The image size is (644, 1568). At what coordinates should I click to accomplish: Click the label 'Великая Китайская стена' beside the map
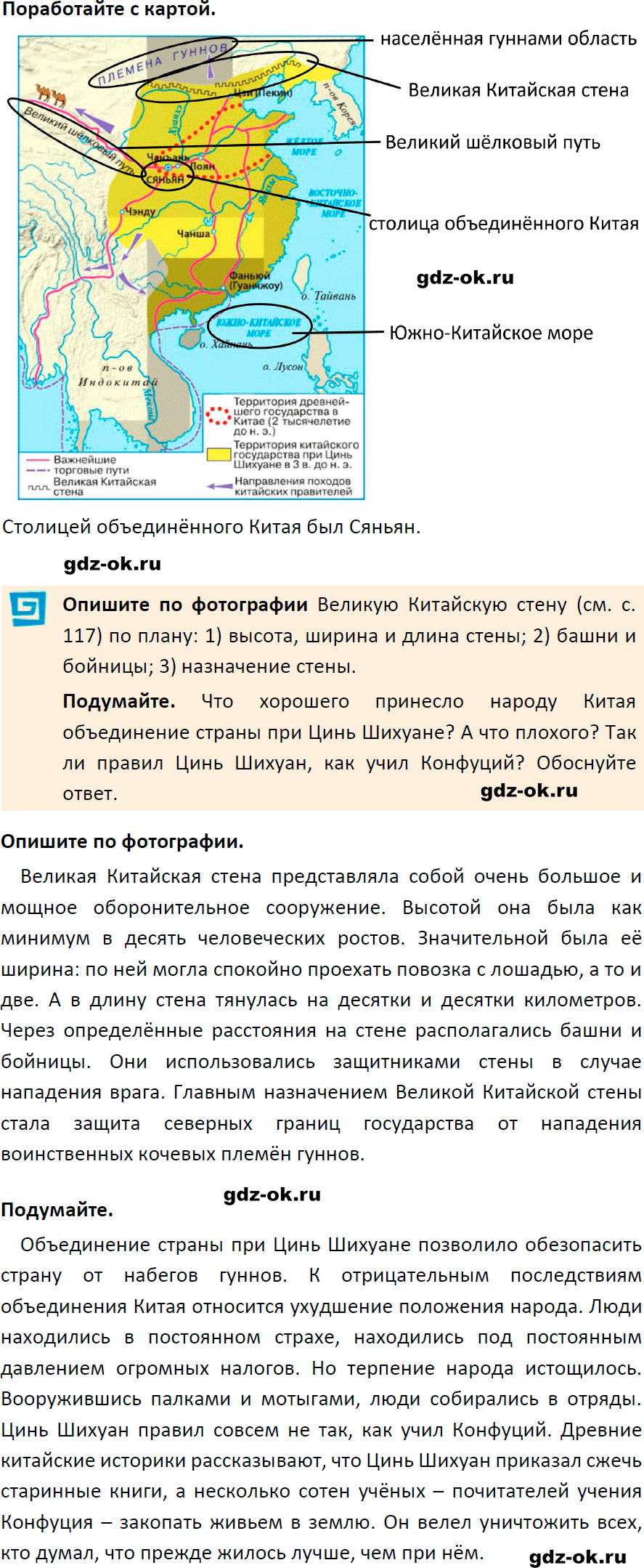click(x=518, y=90)
